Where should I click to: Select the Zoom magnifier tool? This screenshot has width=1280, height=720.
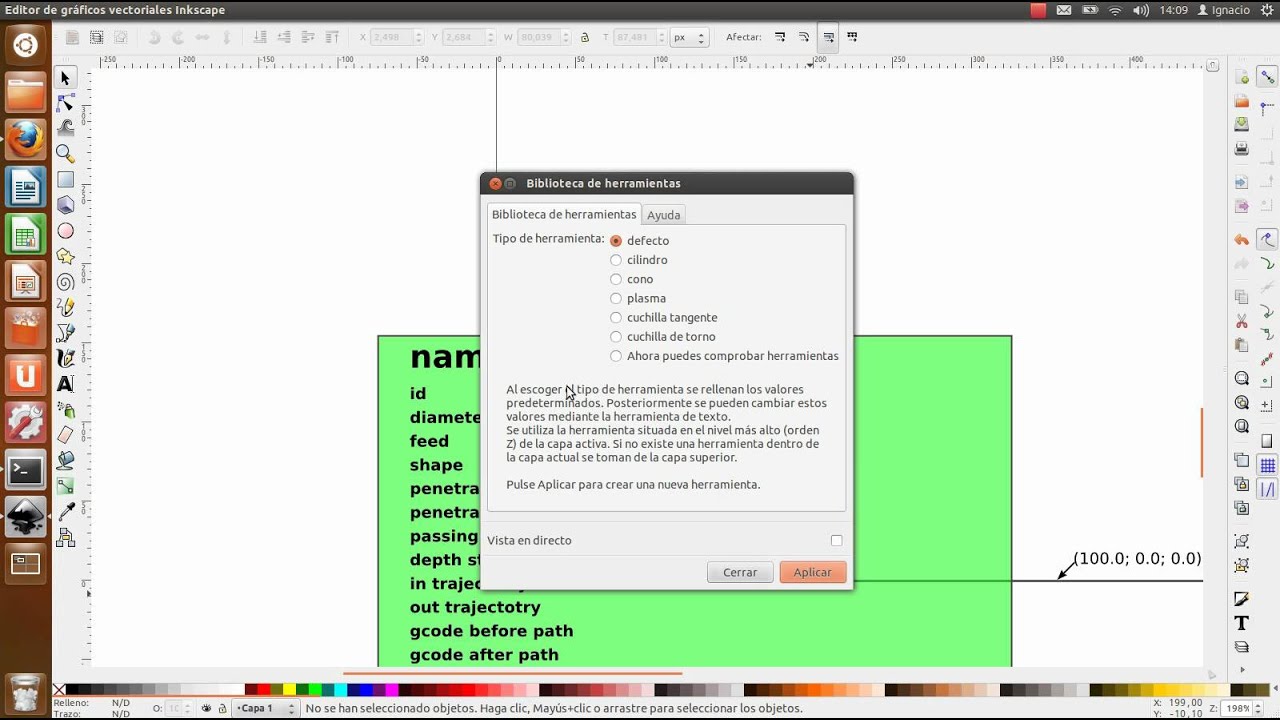(x=66, y=154)
